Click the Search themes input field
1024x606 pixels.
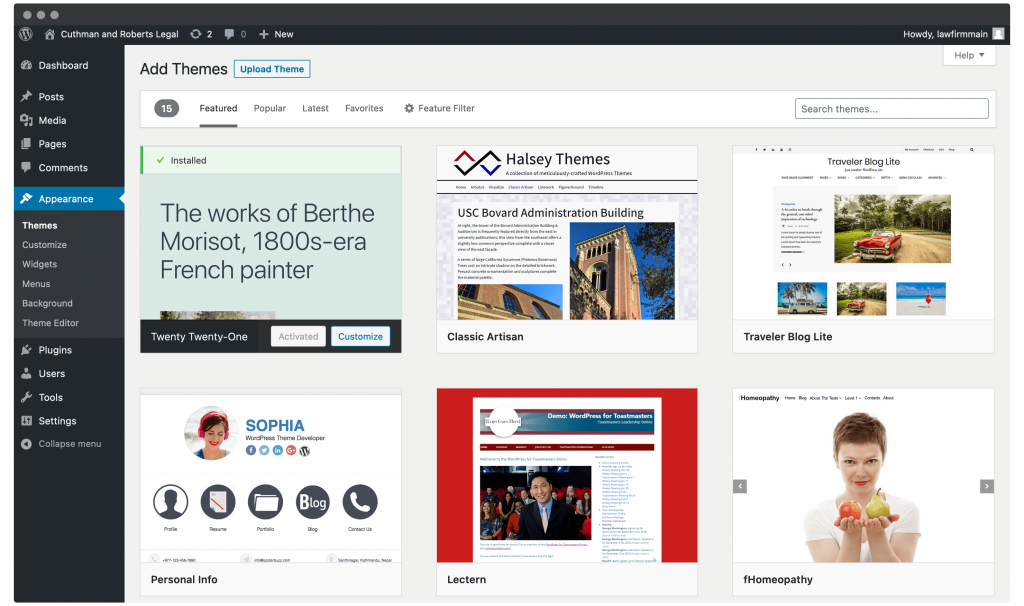[891, 108]
